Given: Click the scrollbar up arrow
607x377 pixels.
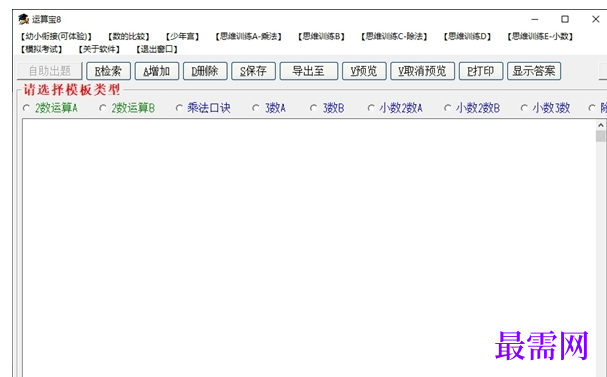Looking at the screenshot, I should click(x=601, y=125).
